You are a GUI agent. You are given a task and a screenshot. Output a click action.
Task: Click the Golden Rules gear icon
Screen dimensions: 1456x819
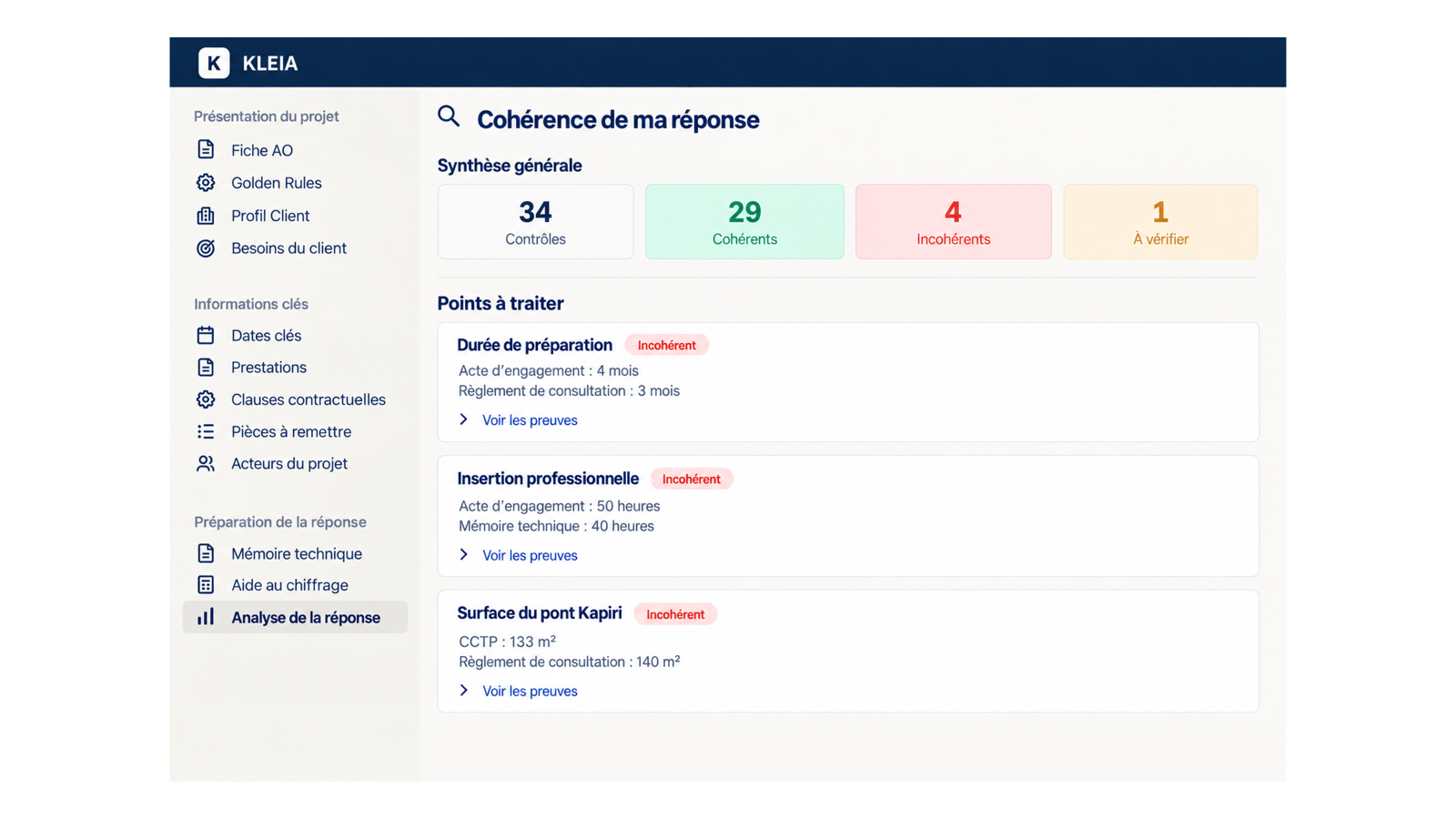[206, 183]
